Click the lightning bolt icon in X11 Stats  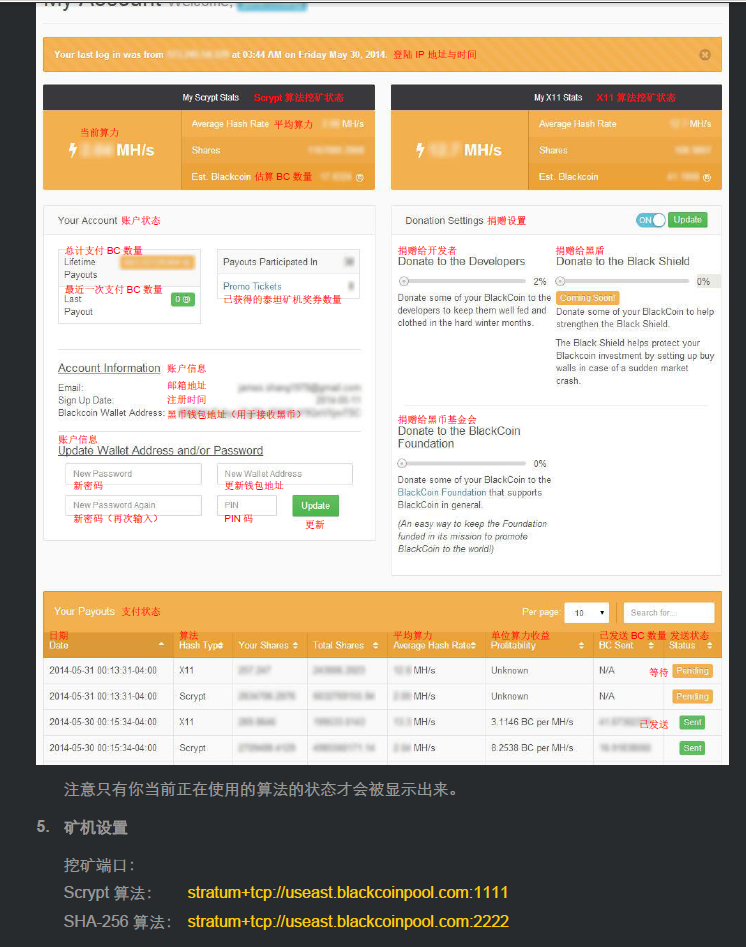coord(420,150)
